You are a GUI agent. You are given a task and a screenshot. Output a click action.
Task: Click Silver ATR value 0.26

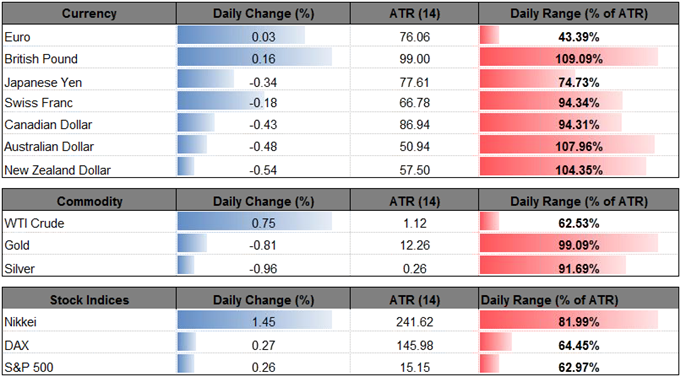pyautogui.click(x=416, y=268)
